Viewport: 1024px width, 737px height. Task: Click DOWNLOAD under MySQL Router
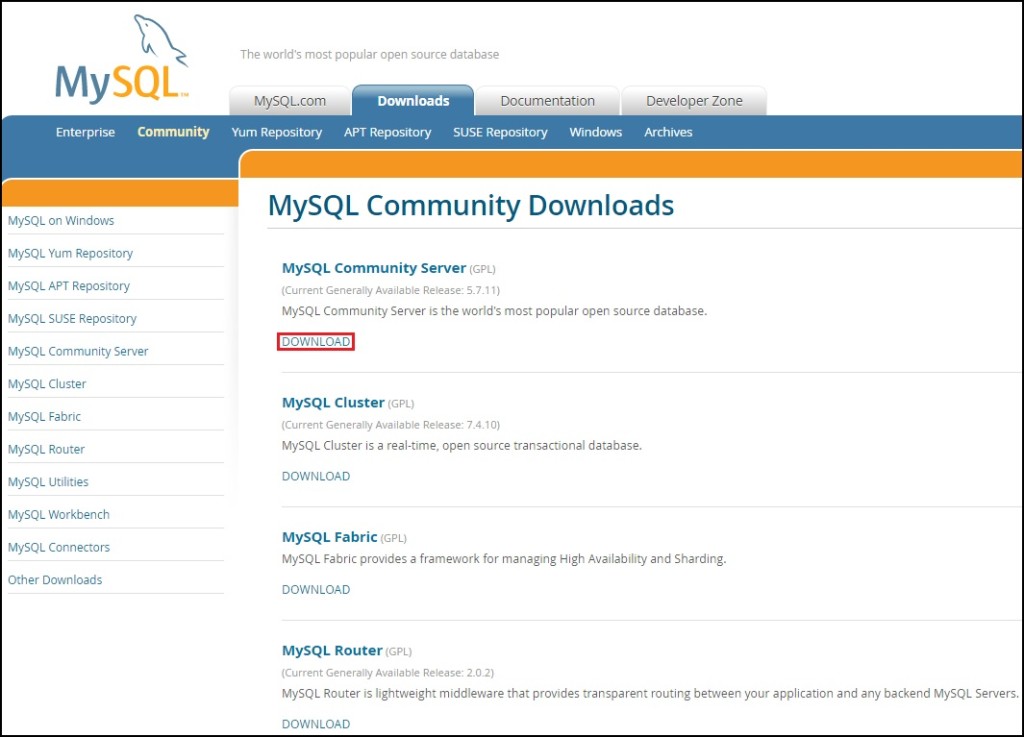point(316,724)
